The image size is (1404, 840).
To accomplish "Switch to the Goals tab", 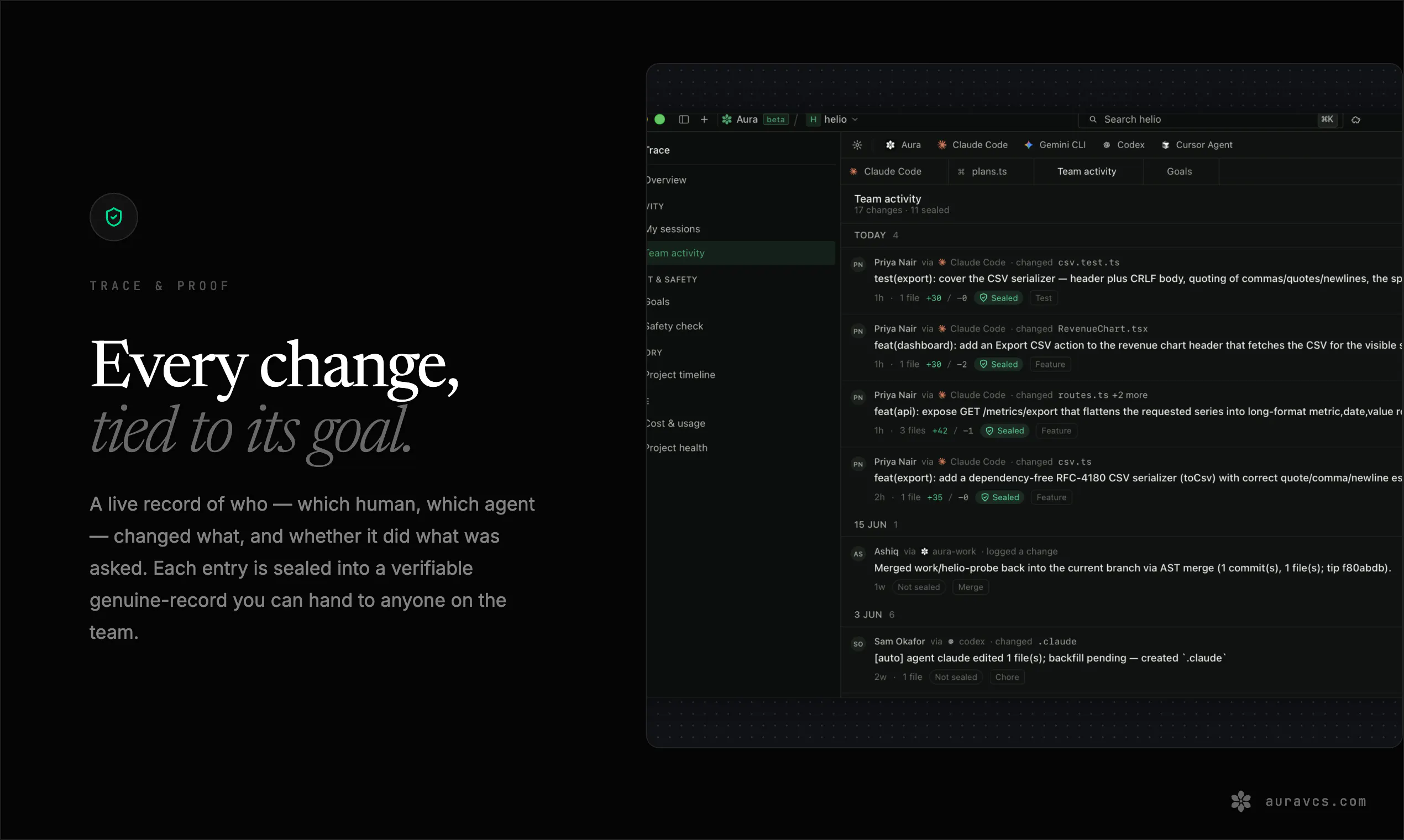I will coord(1180,171).
